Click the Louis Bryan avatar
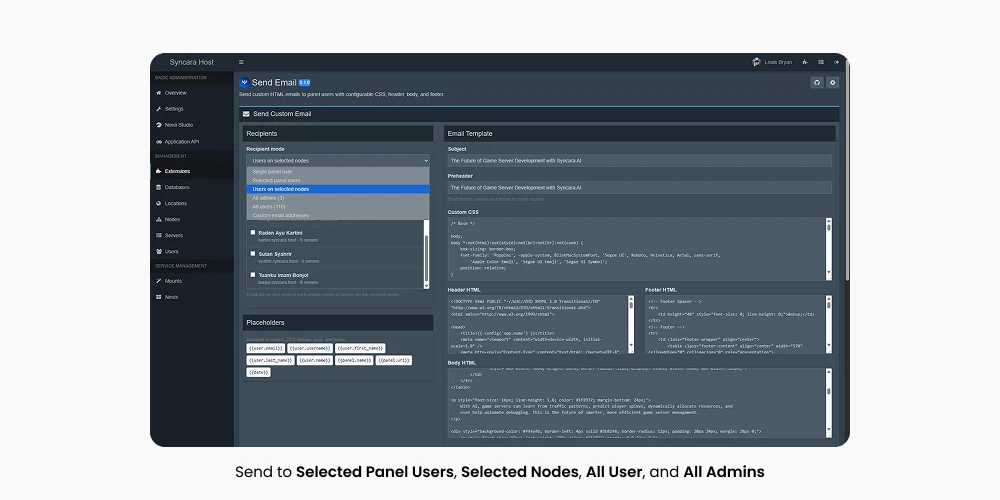 point(756,62)
